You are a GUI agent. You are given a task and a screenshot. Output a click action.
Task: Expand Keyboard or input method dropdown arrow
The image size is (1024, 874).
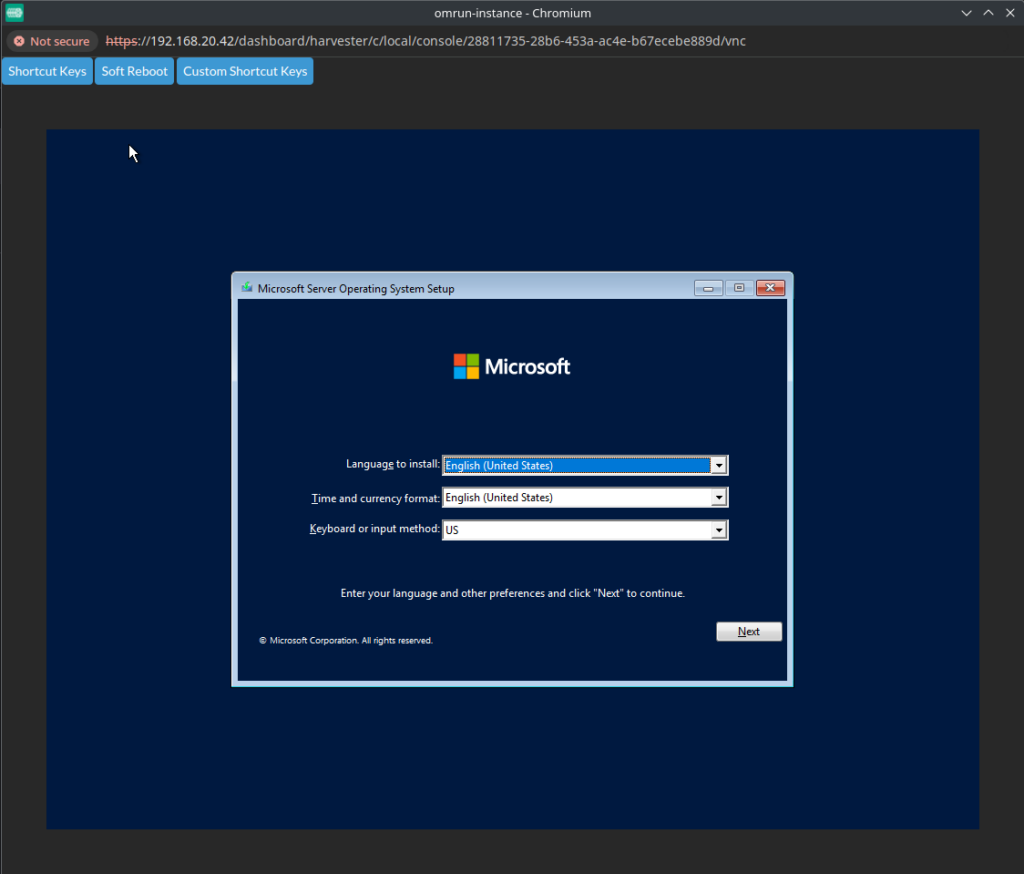tap(718, 530)
